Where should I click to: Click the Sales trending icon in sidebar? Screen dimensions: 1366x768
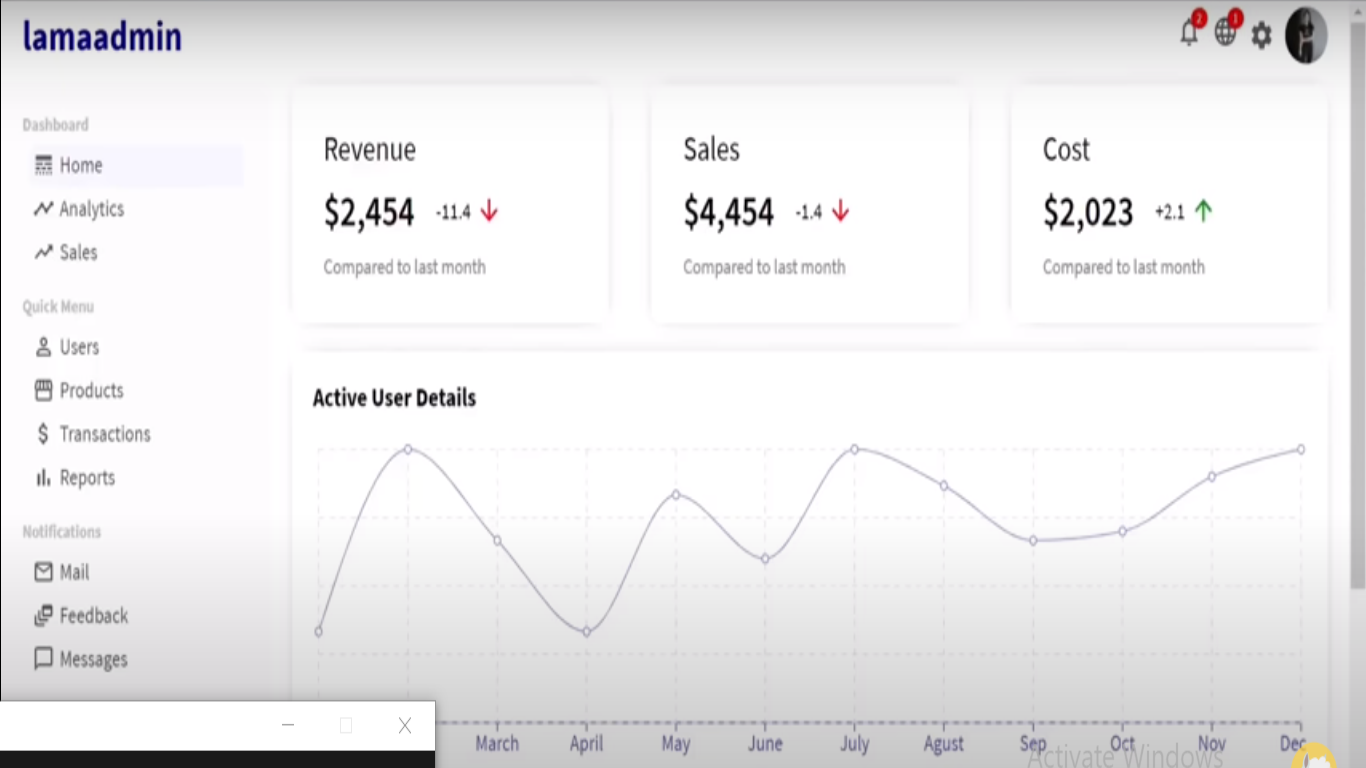(43, 252)
